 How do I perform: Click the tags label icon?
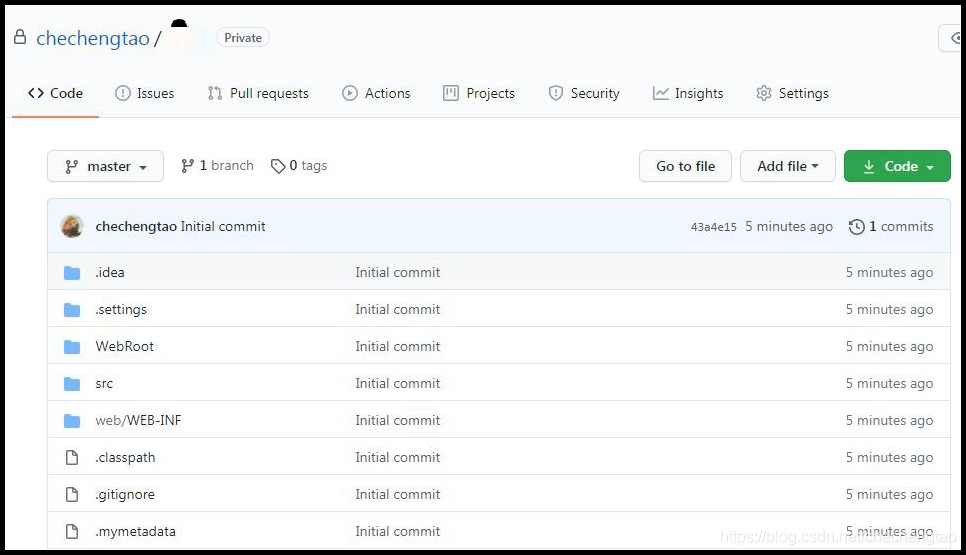tap(278, 166)
